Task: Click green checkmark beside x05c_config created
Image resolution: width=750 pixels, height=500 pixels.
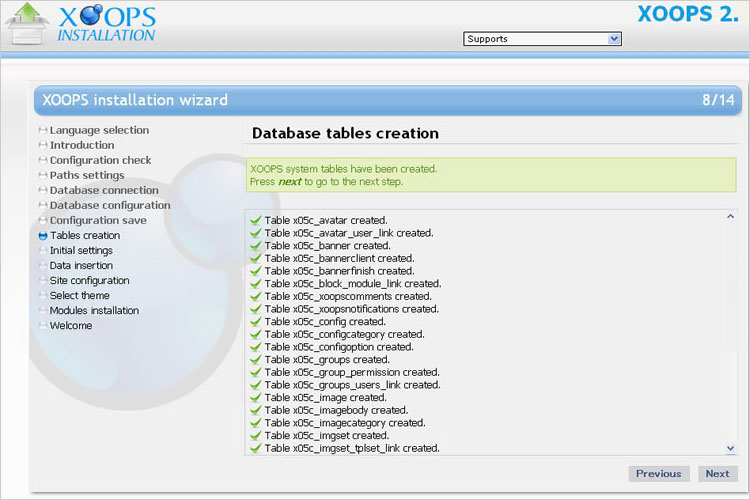Action: click(256, 322)
